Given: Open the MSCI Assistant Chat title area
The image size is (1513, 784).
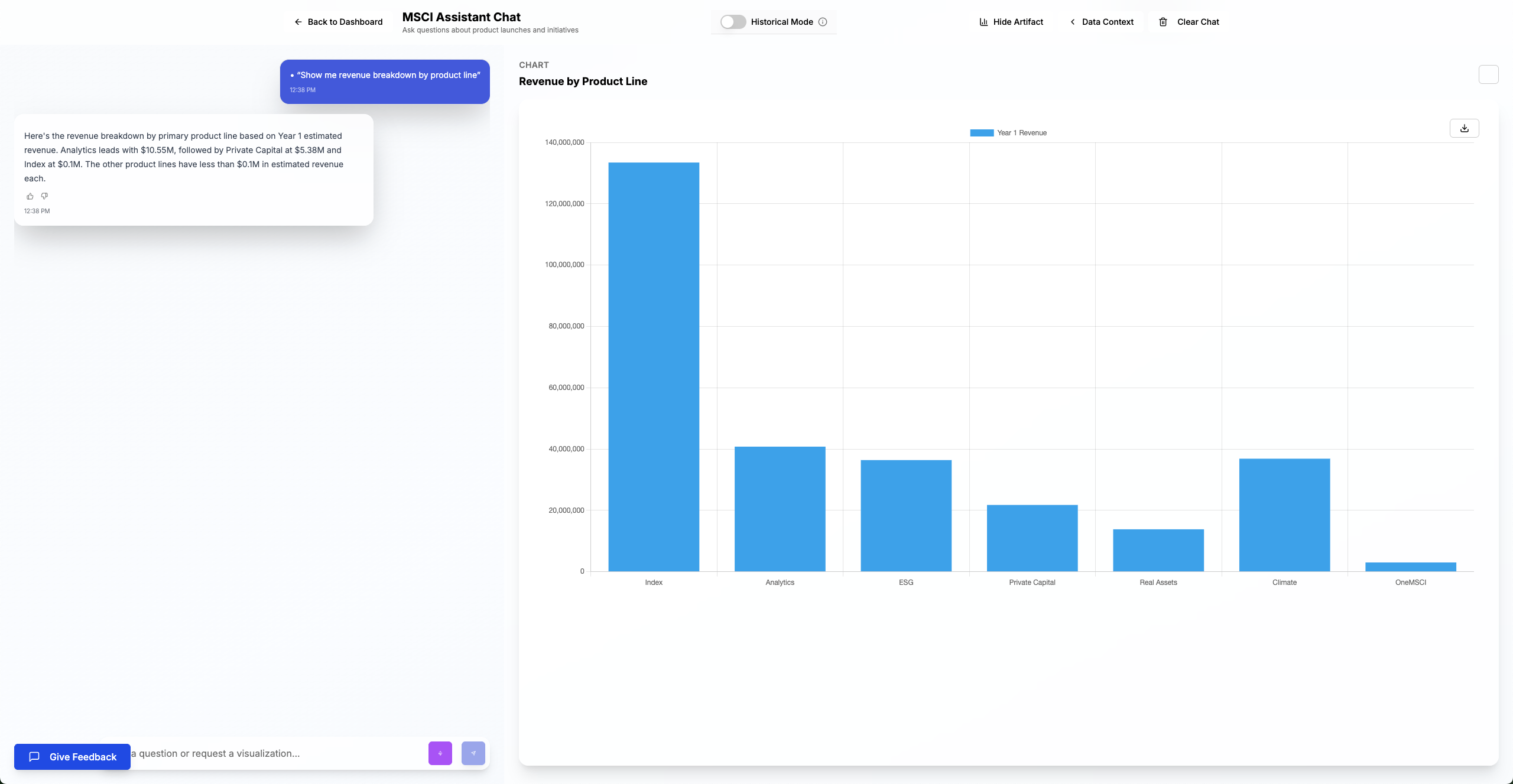Looking at the screenshot, I should click(460, 17).
